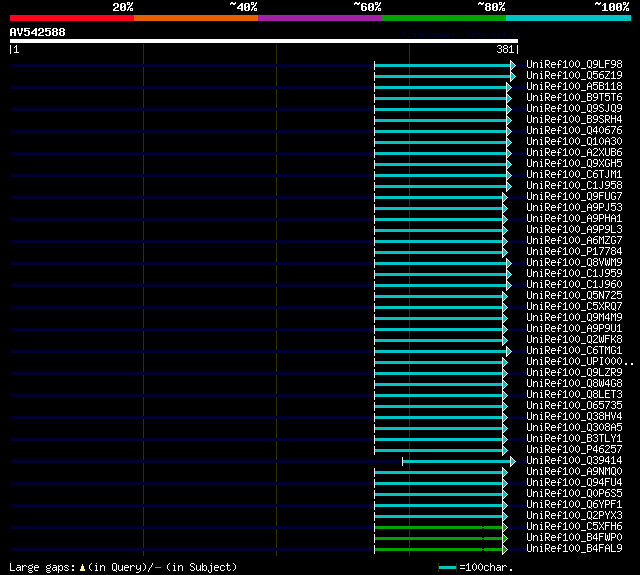Select UniRef100_Q8VWM9 label
Screen dimensions: 640x575
coord(574,263)
